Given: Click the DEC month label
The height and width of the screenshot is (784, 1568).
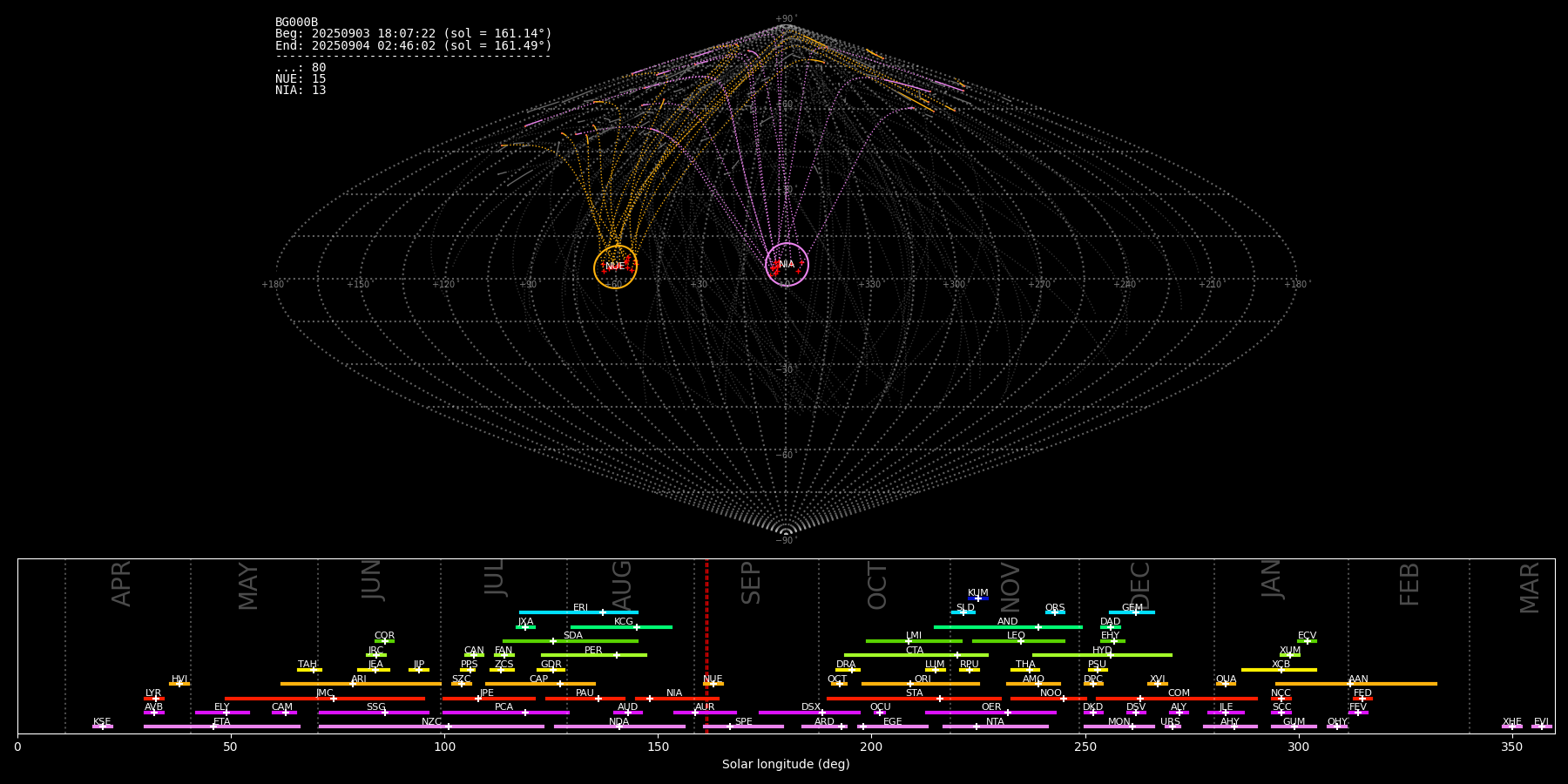Looking at the screenshot, I should pyautogui.click(x=1140, y=585).
